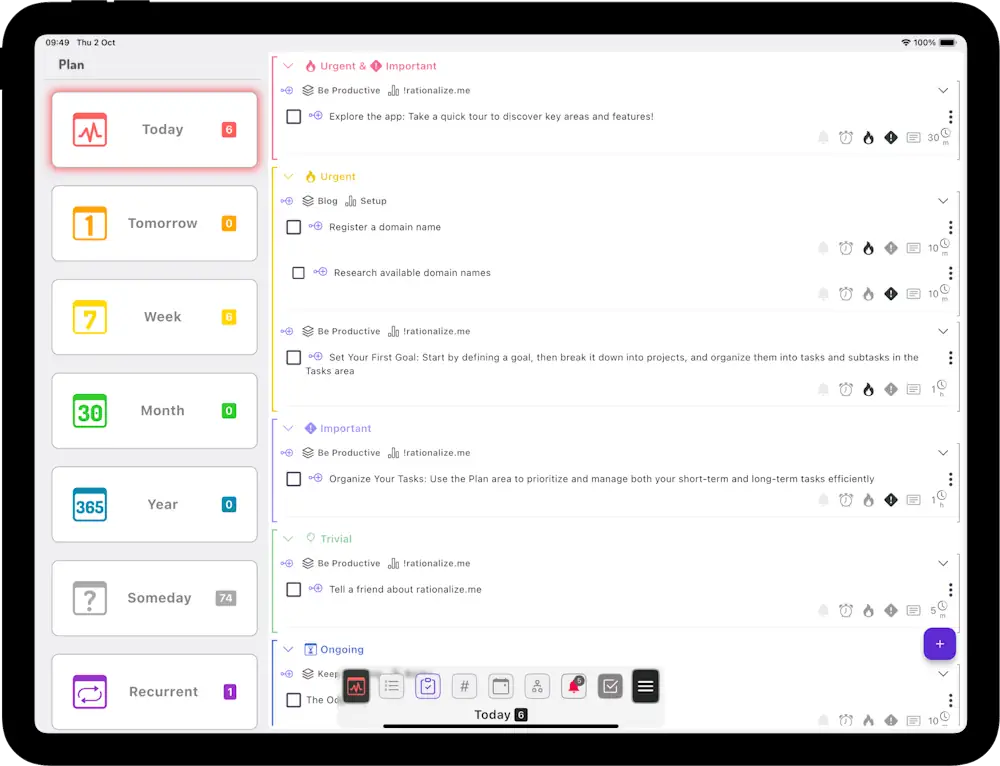Open the hashtag tags view in bottom toolbar
The height and width of the screenshot is (766, 1000).
(464, 686)
